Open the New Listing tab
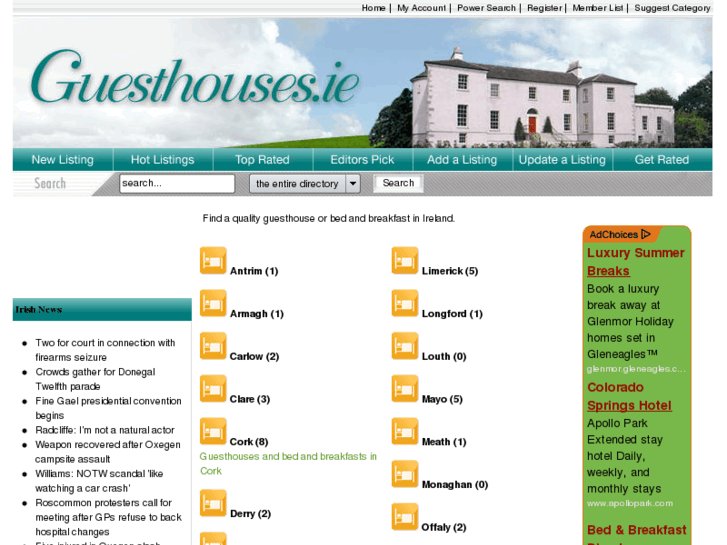 pyautogui.click(x=63, y=160)
